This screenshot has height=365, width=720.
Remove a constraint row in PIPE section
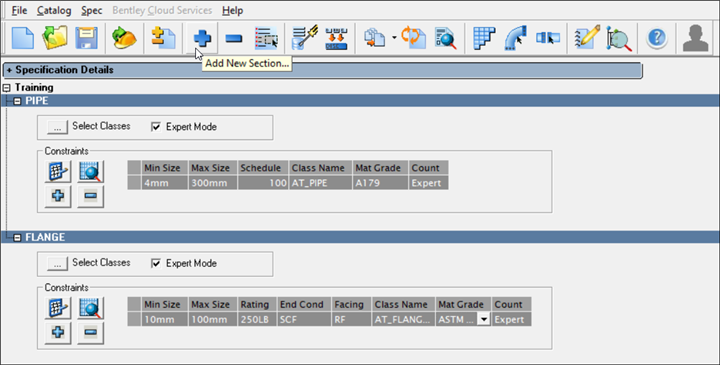tap(90, 196)
